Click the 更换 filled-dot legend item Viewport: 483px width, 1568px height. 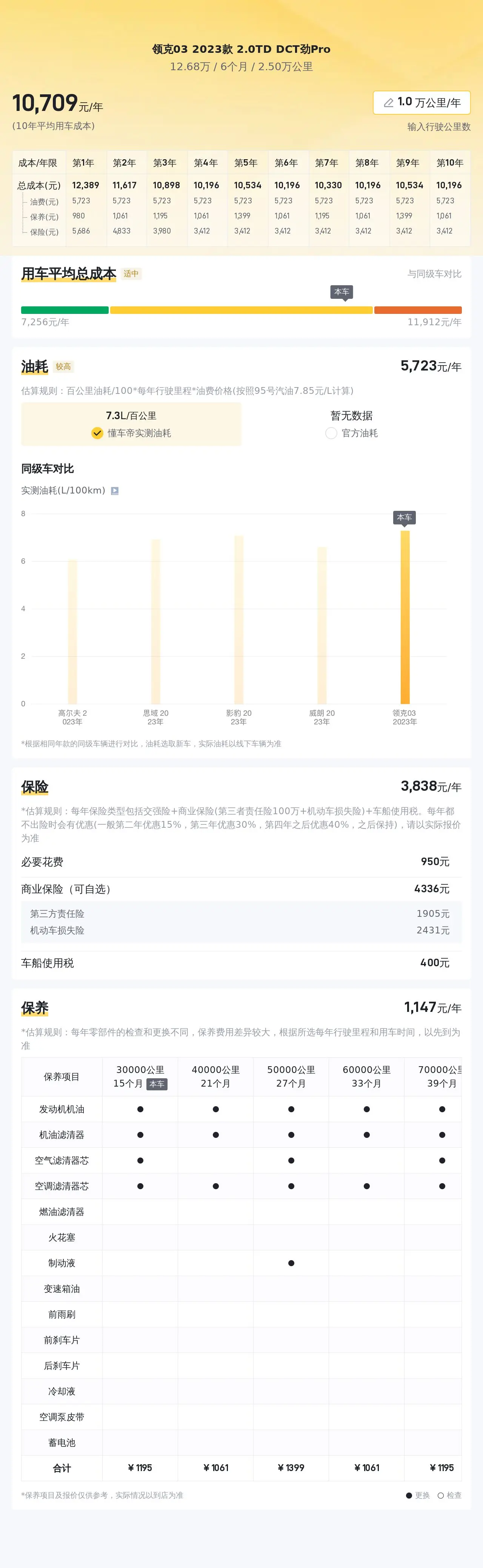point(418,1495)
